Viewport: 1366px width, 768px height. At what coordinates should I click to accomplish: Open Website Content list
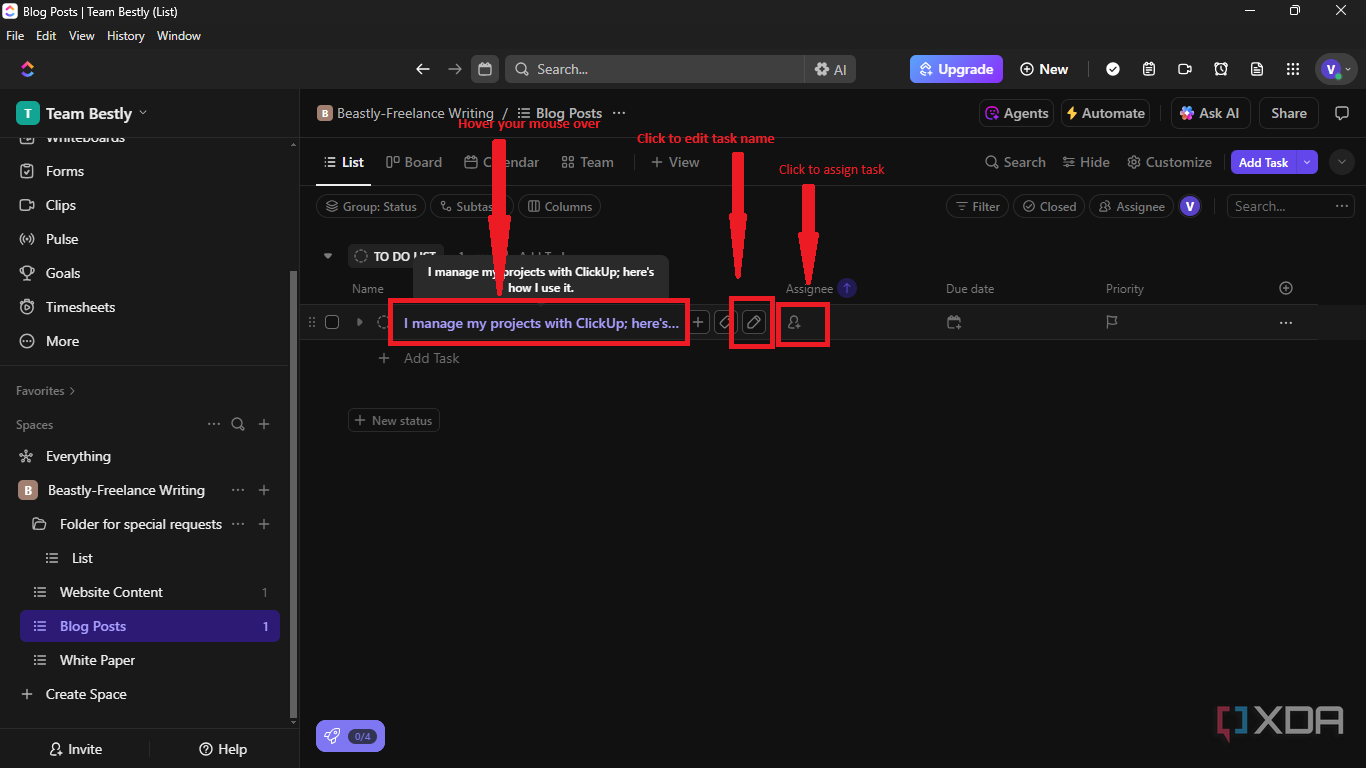click(x=150, y=592)
